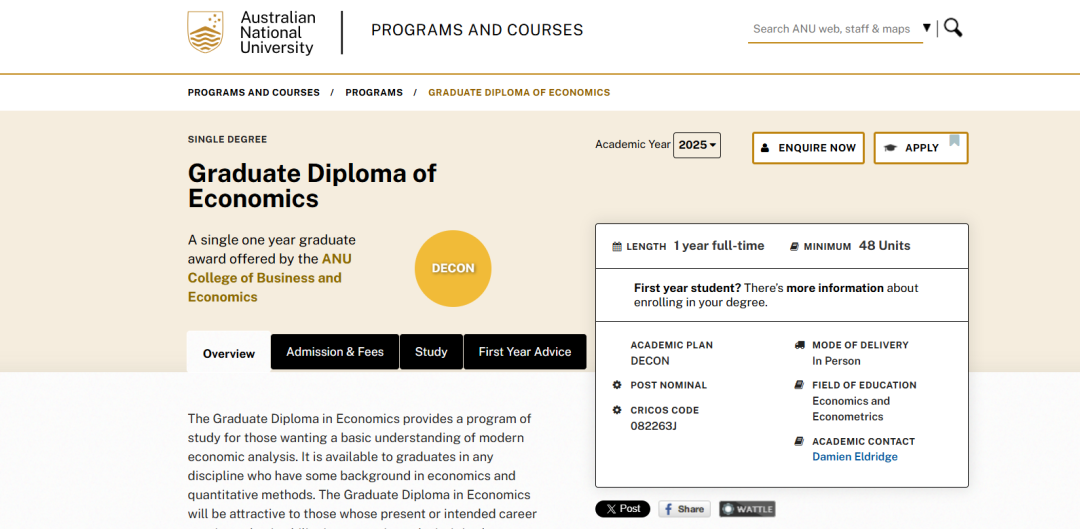Click the Enquire Now button
This screenshot has width=1080, height=529.
808,148
